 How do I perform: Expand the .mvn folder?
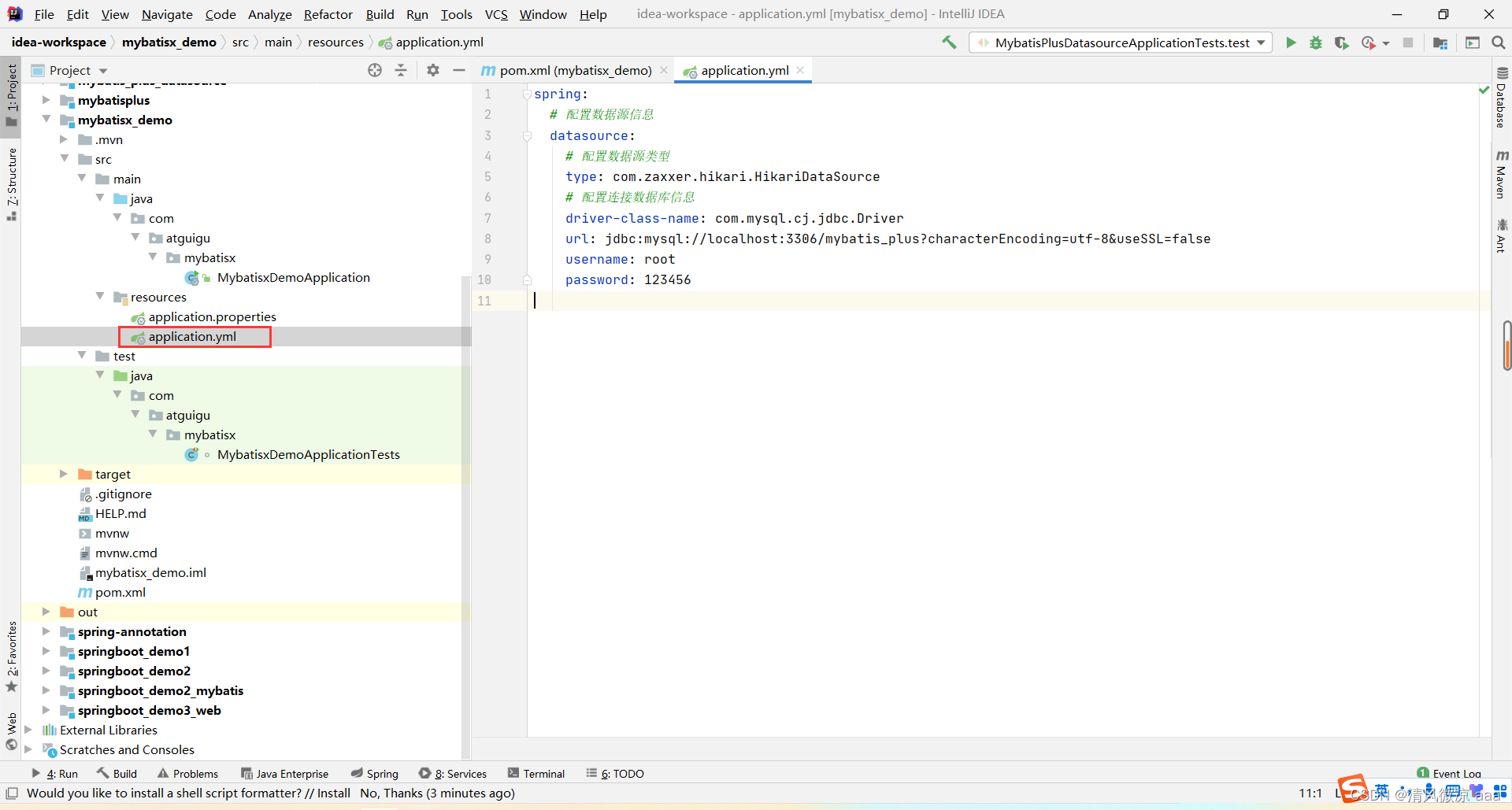pos(63,139)
